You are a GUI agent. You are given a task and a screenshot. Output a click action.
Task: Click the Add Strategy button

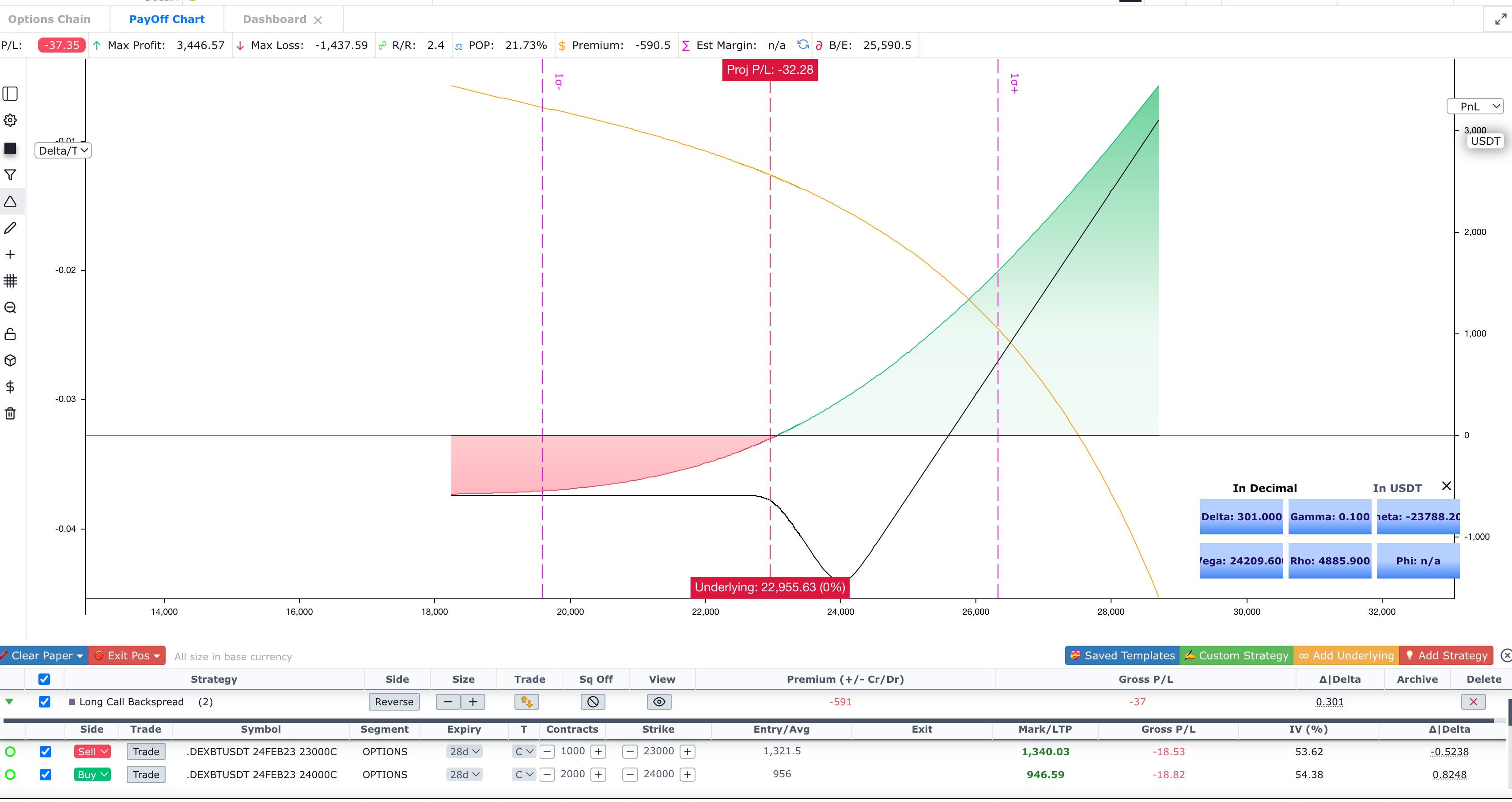click(1446, 655)
